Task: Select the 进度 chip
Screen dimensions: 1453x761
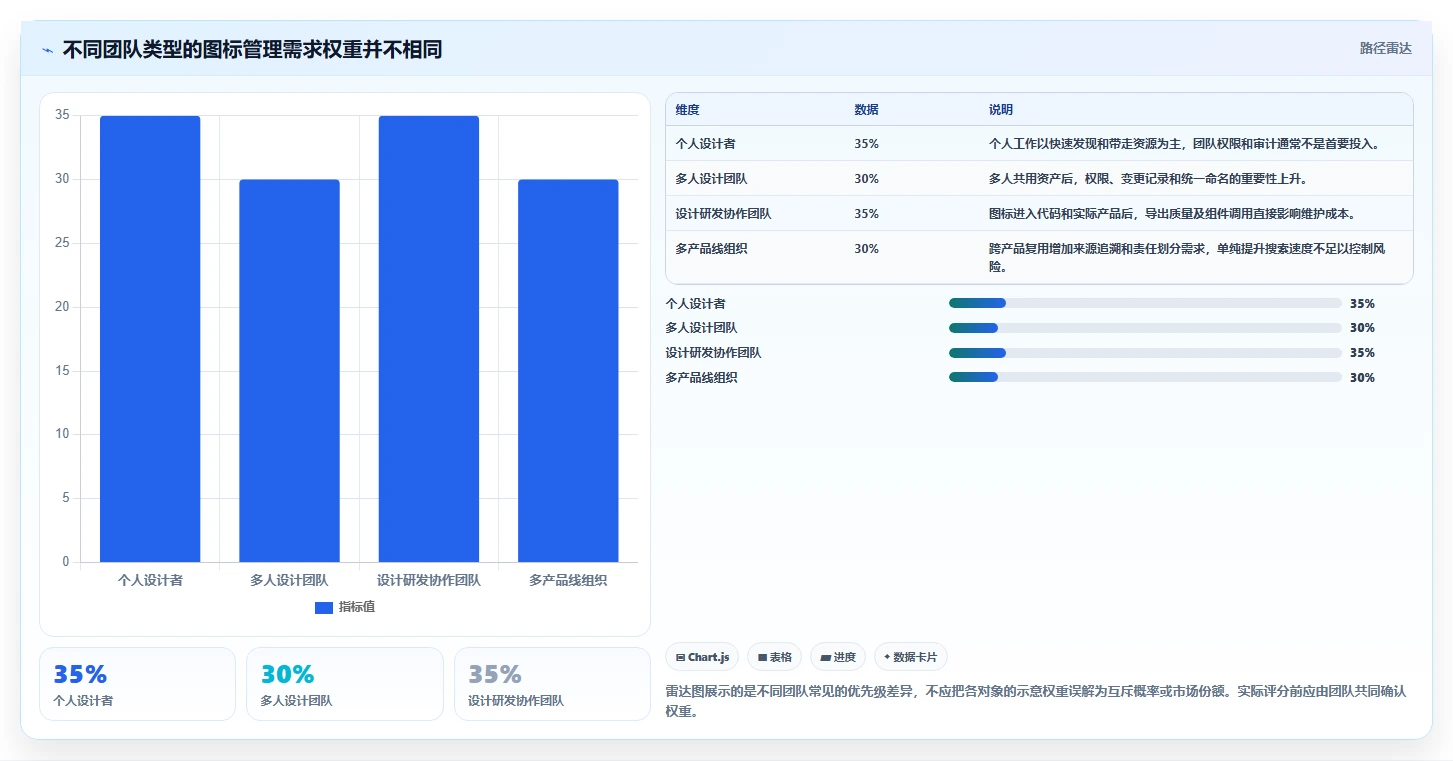Action: click(838, 657)
